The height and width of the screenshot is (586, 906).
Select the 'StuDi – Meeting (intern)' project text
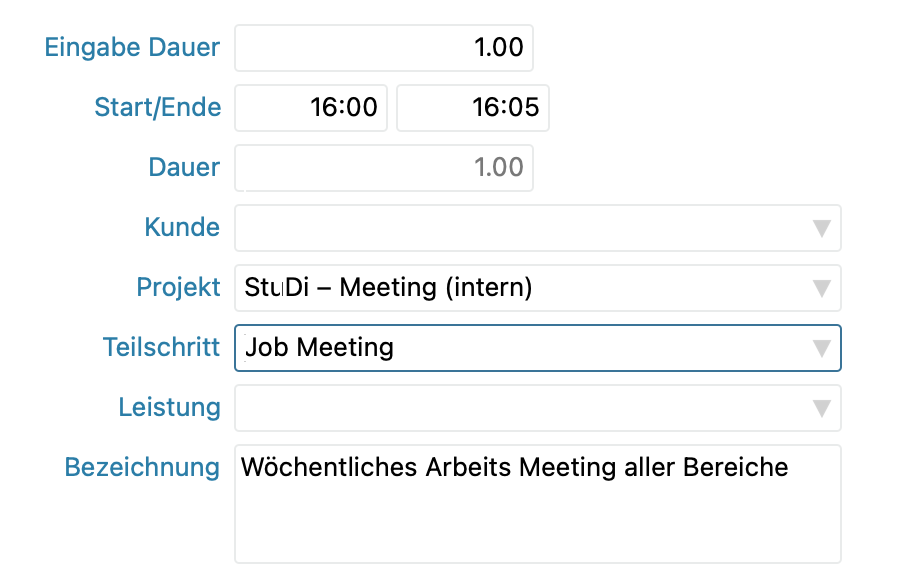(388, 288)
